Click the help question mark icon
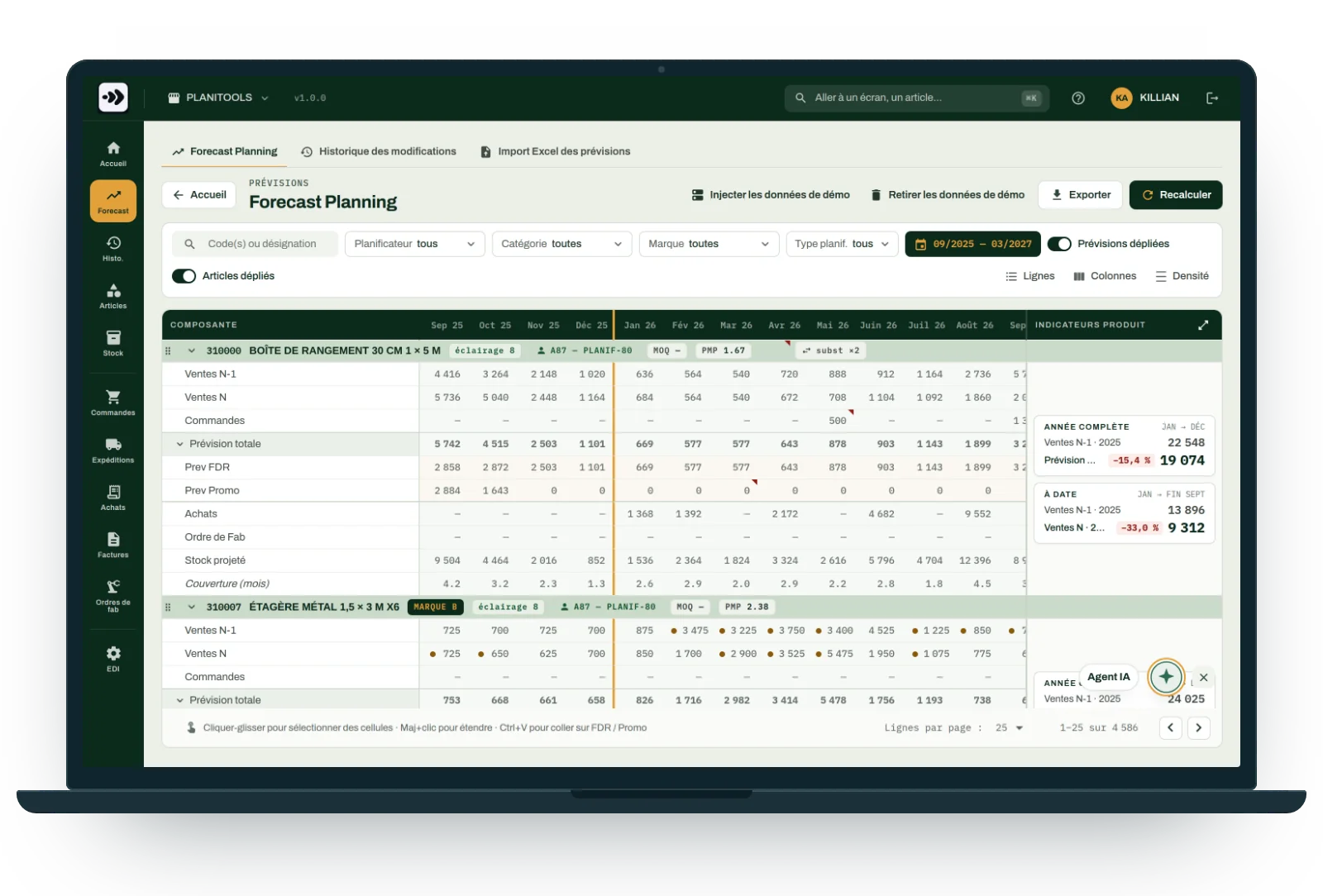The width and height of the screenshot is (1323, 896). (x=1078, y=98)
